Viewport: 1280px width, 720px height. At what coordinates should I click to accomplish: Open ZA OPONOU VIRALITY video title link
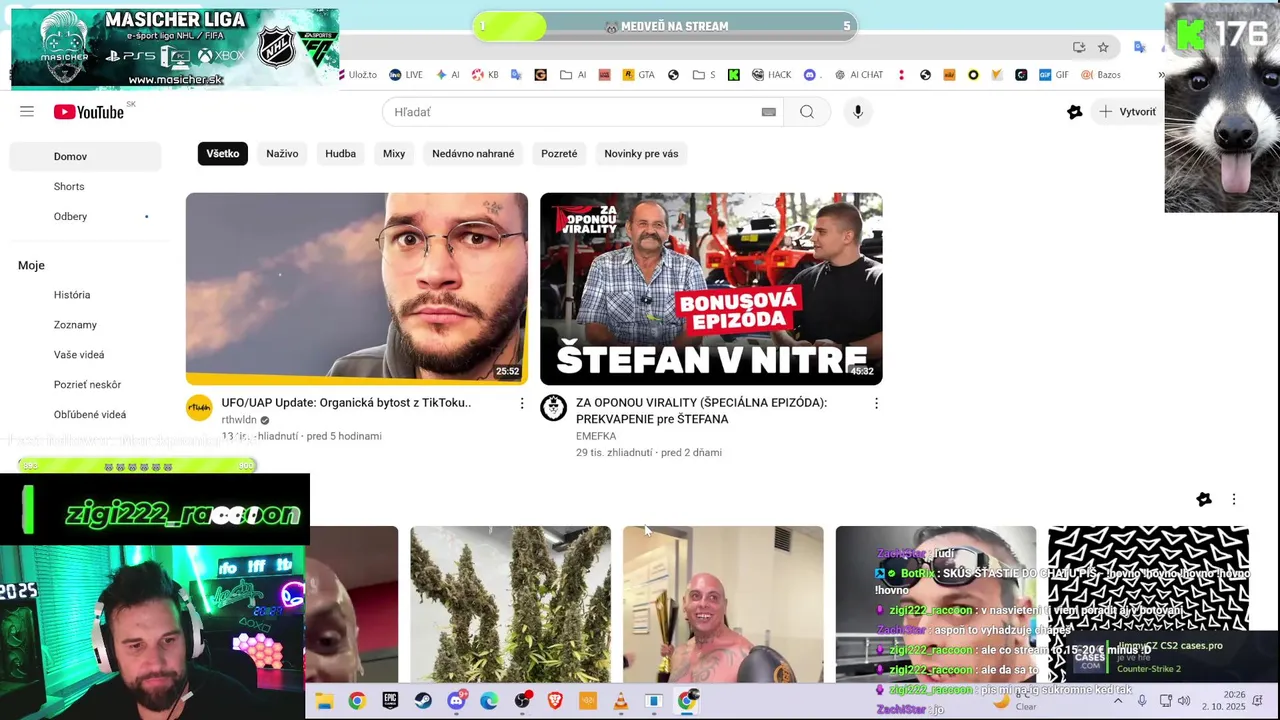pos(701,411)
